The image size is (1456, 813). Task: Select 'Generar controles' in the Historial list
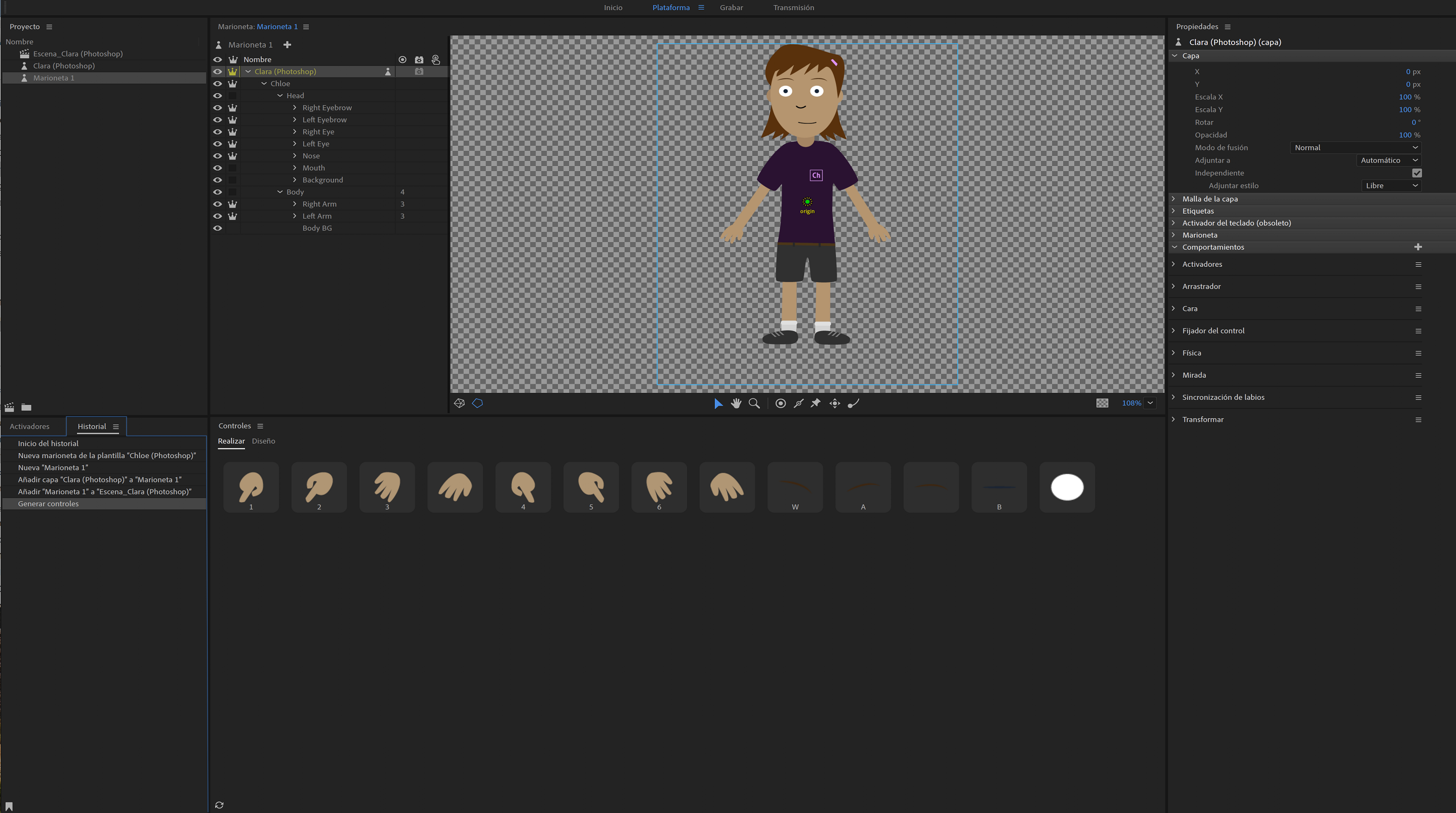(49, 503)
